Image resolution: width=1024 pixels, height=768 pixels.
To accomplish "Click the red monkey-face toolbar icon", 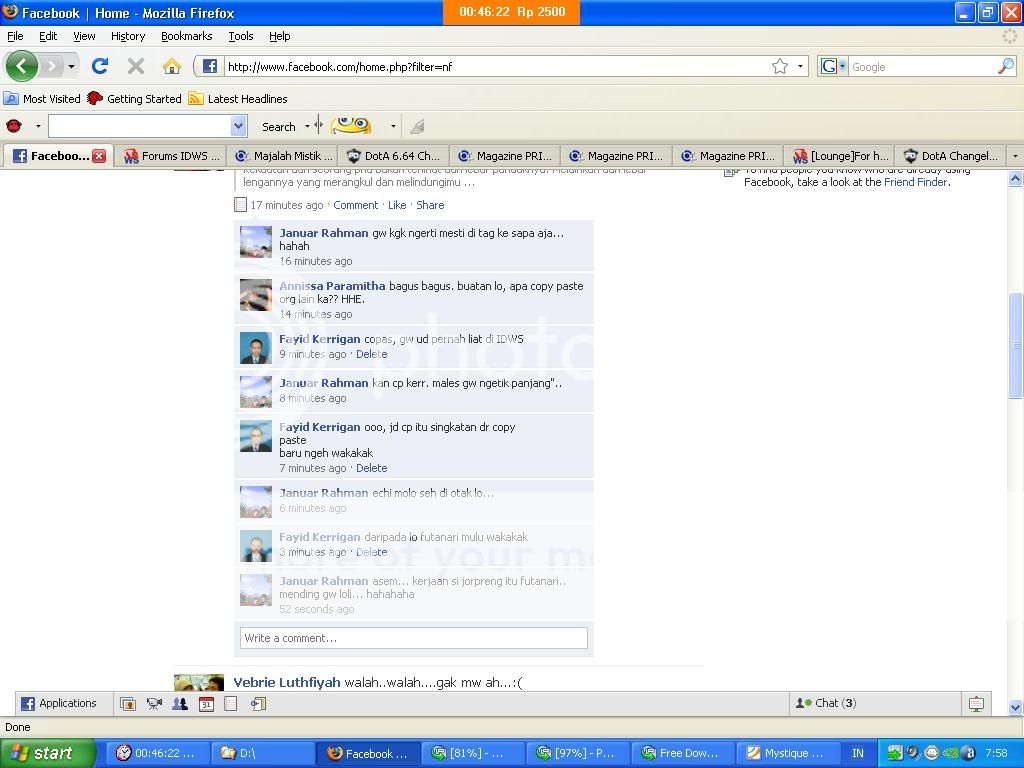I will [x=14, y=125].
